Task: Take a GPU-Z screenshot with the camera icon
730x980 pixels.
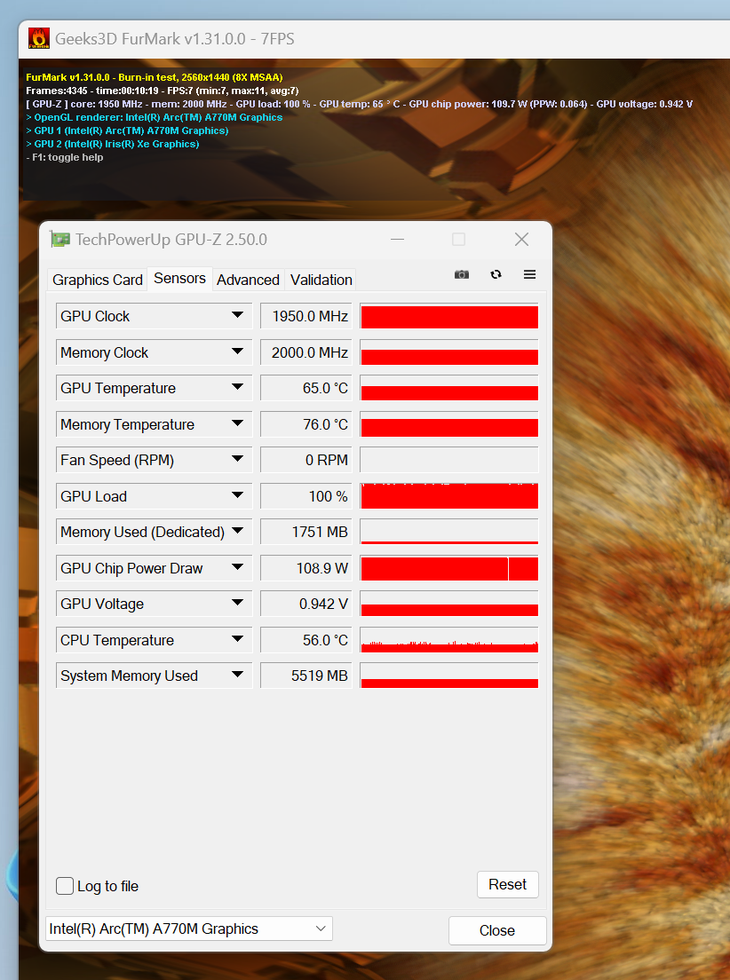Action: pyautogui.click(x=461, y=274)
